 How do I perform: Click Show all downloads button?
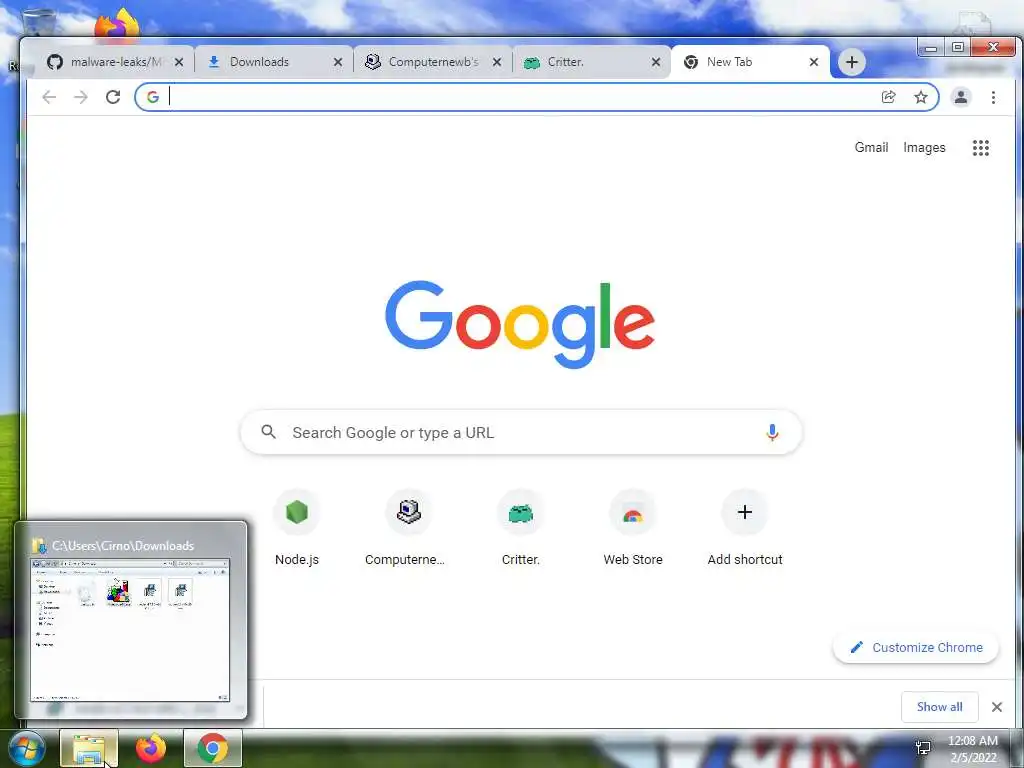(939, 707)
